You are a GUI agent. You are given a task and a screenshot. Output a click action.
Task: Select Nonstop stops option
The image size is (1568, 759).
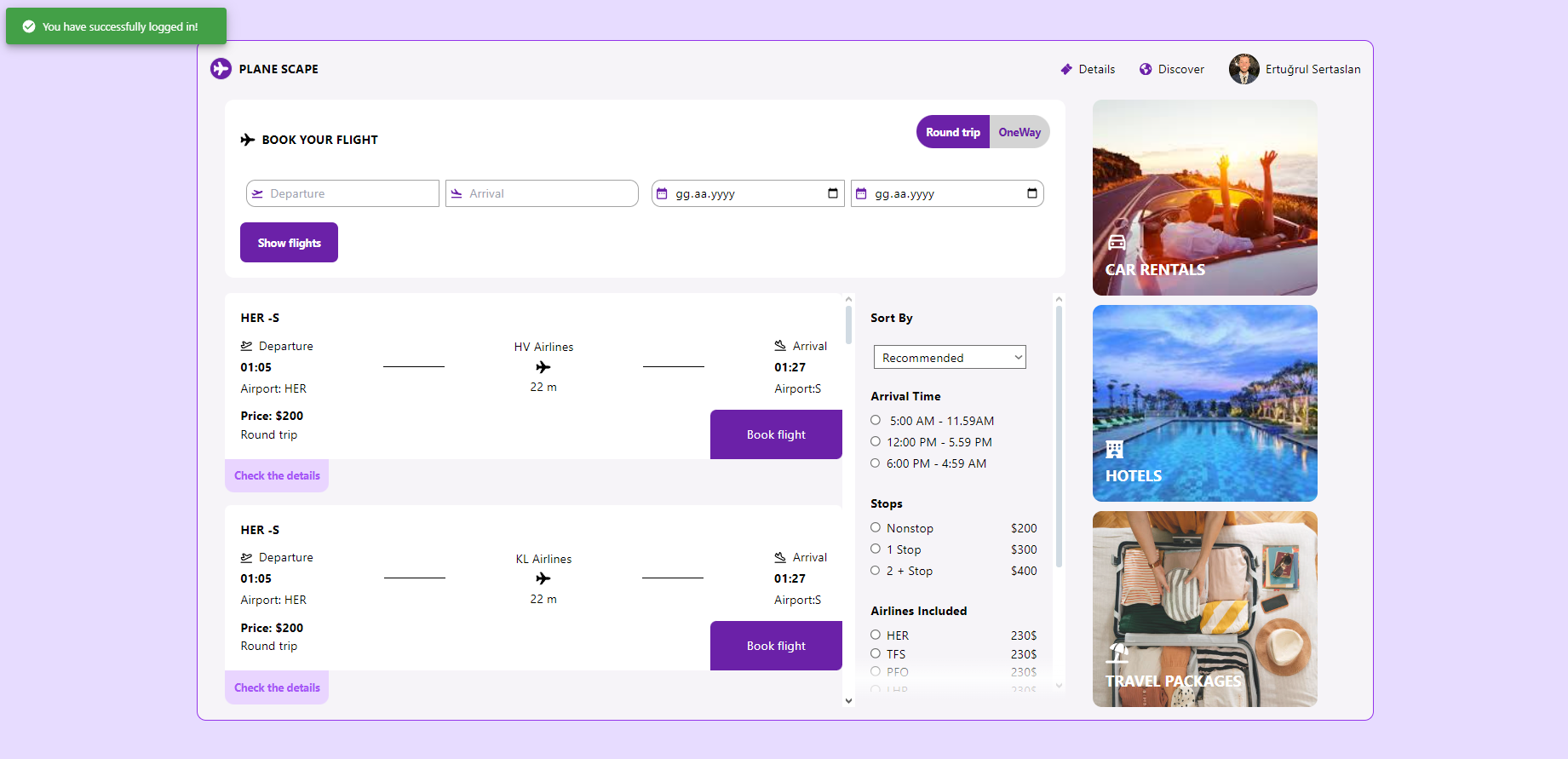(876, 527)
